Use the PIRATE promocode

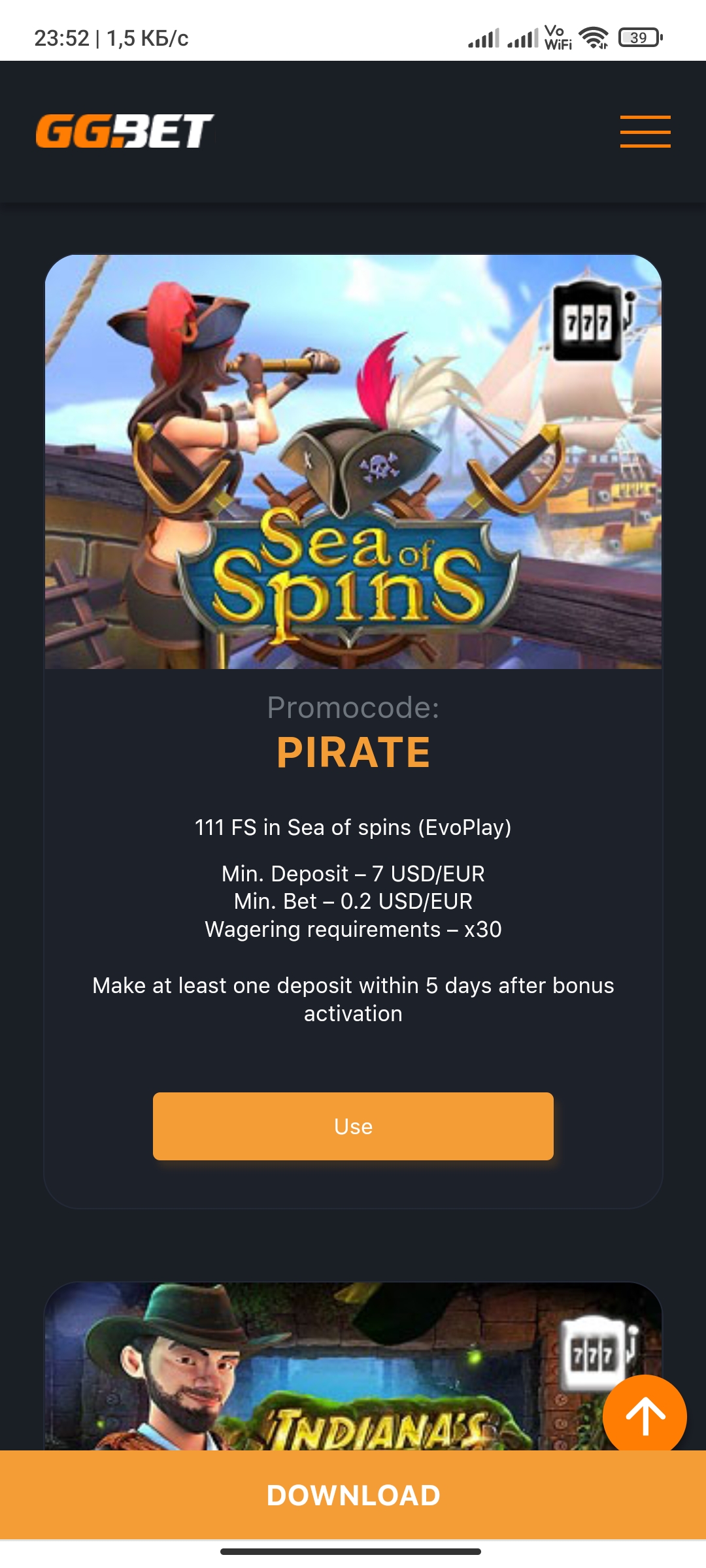coord(353,1126)
